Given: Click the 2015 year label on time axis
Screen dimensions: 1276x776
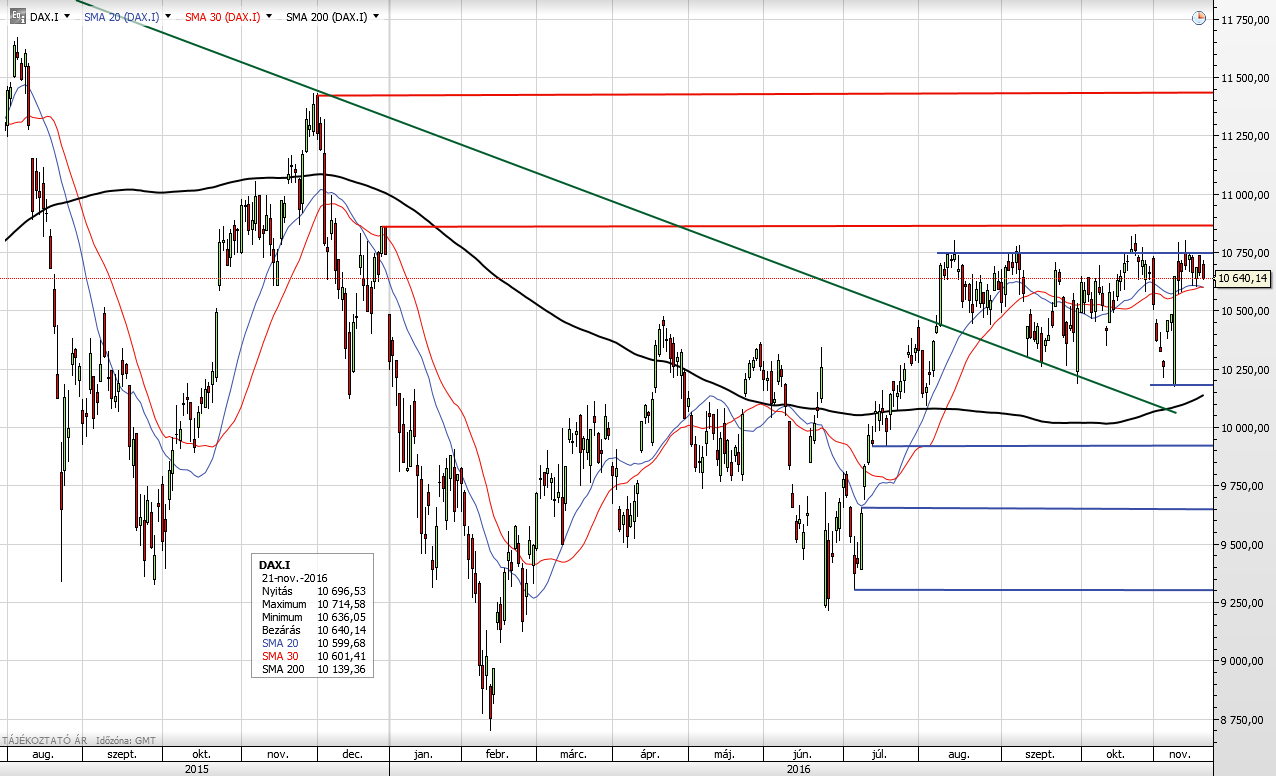Looking at the screenshot, I should point(197,768).
